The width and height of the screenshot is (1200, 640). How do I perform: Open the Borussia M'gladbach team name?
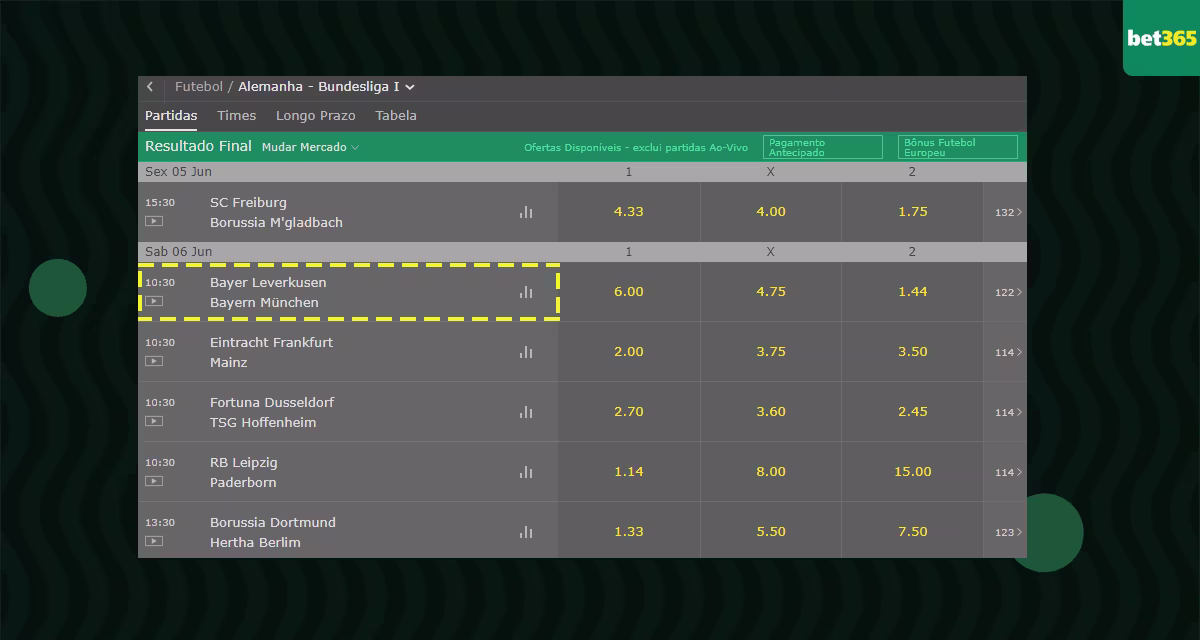coord(276,222)
